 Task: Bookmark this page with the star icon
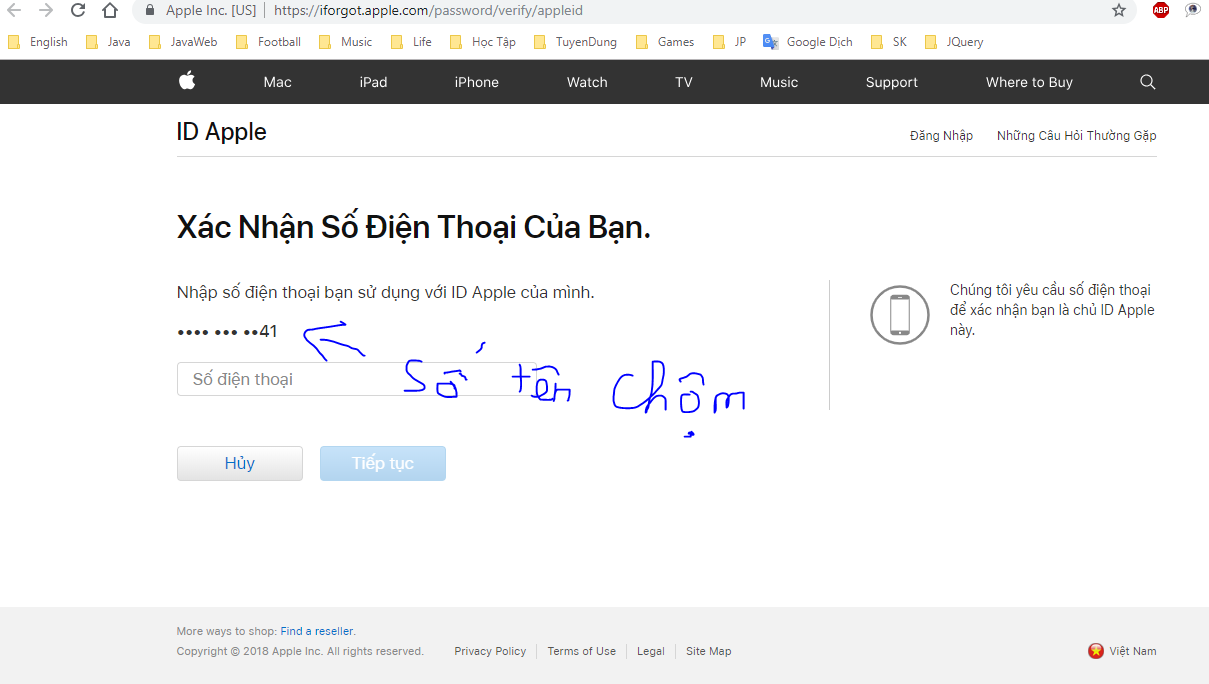coord(1119,10)
